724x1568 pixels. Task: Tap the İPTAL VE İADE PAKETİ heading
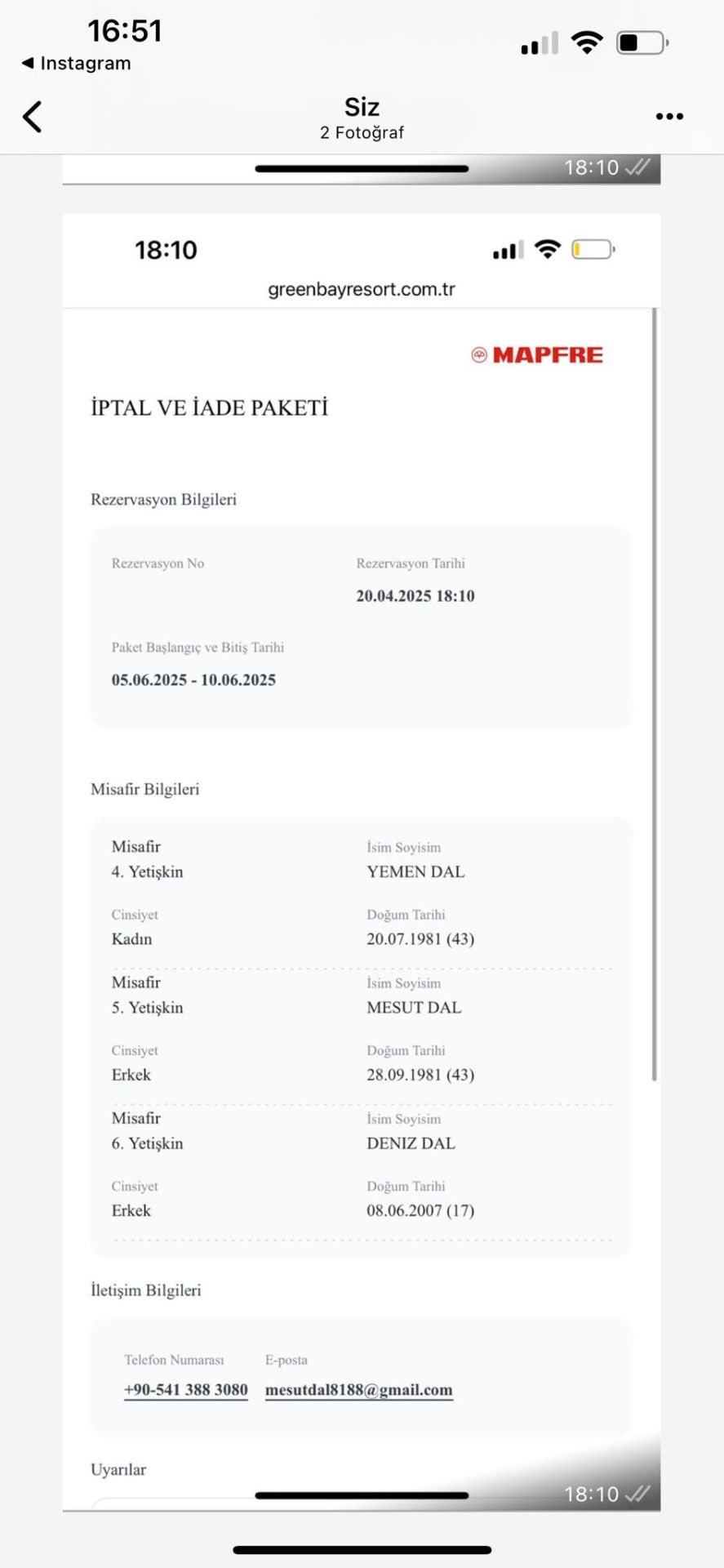click(210, 408)
